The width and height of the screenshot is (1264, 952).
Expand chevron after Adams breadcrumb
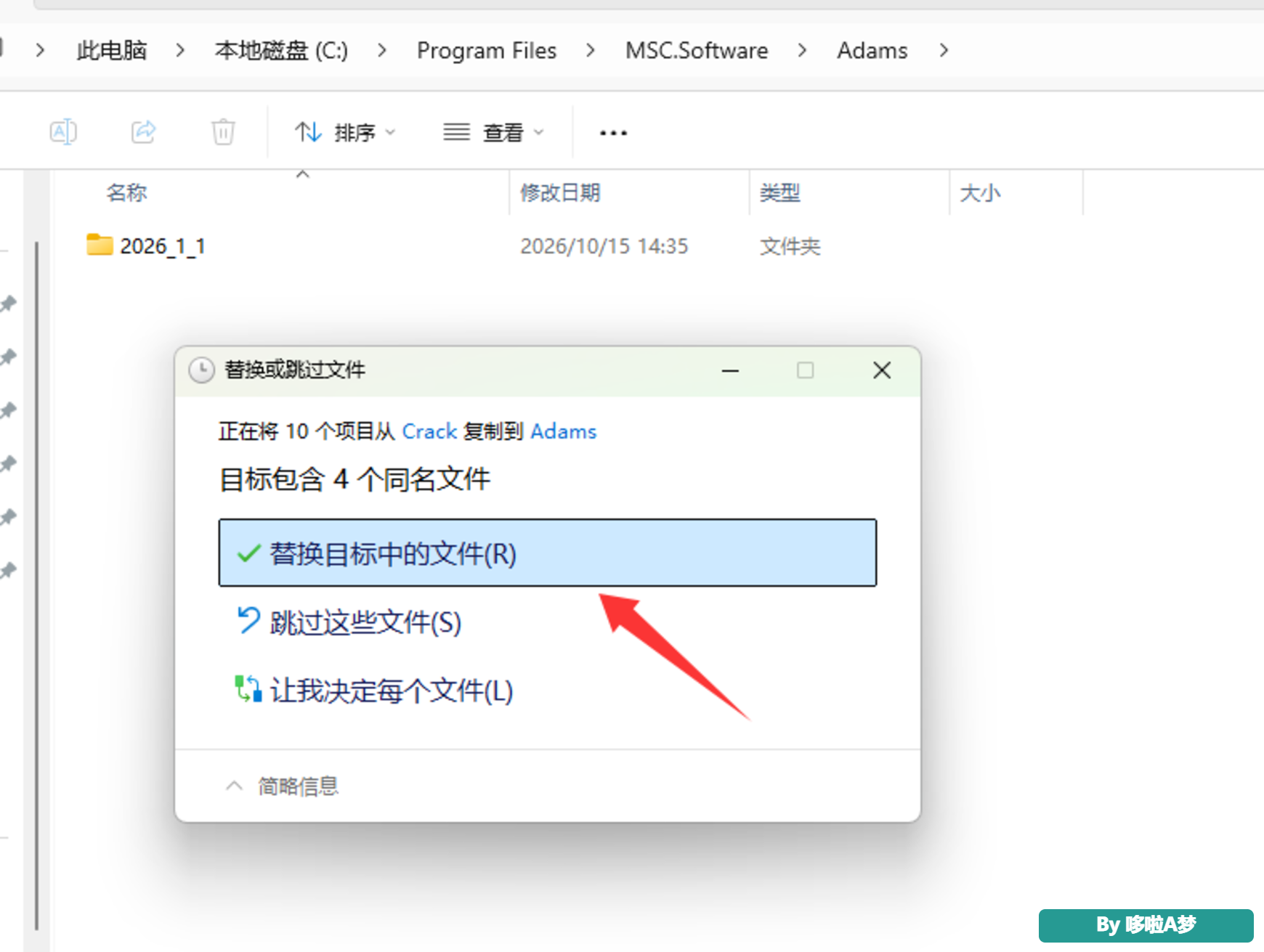click(x=944, y=50)
